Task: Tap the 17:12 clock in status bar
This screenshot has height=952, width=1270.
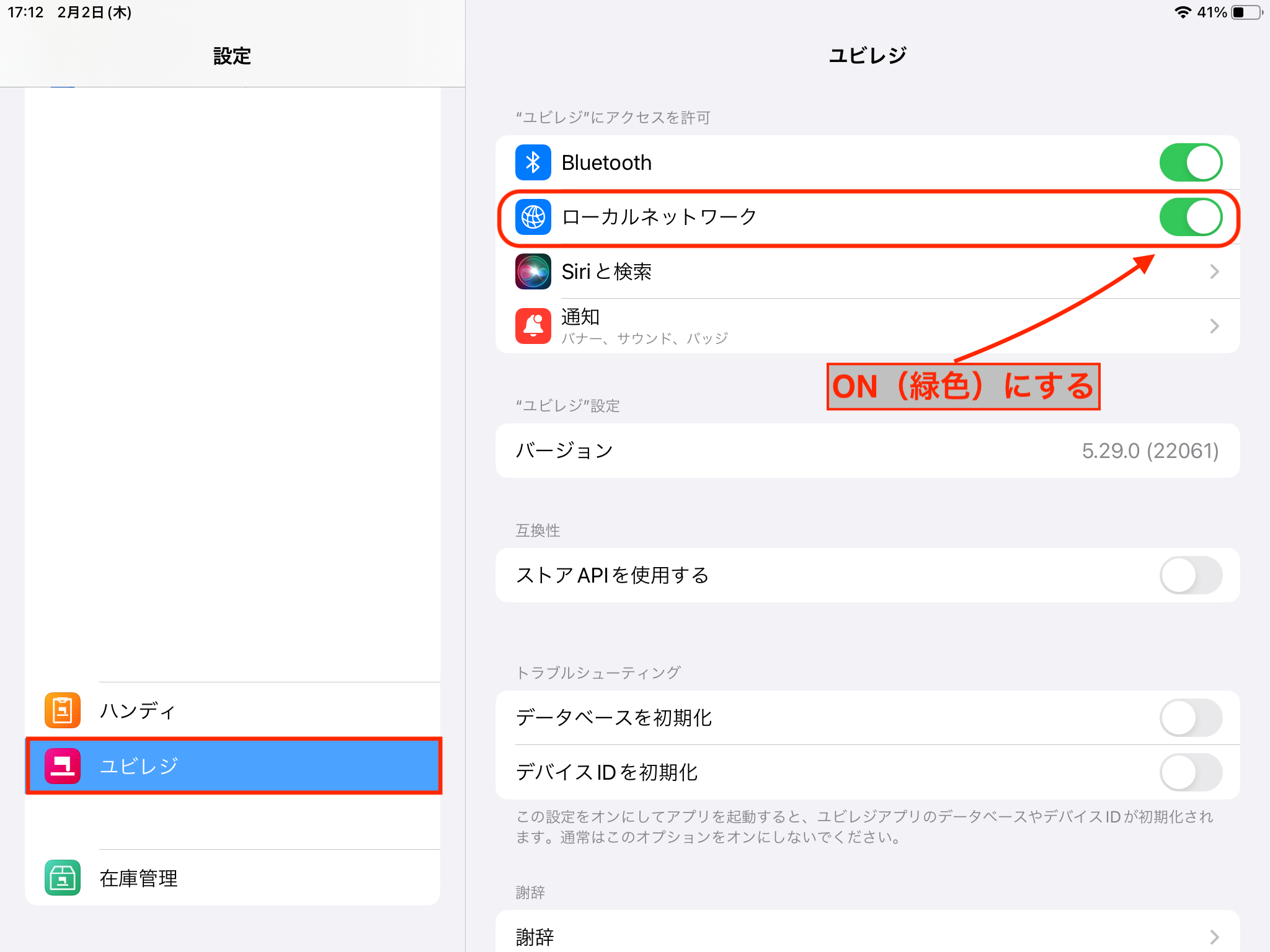Action: click(x=25, y=12)
